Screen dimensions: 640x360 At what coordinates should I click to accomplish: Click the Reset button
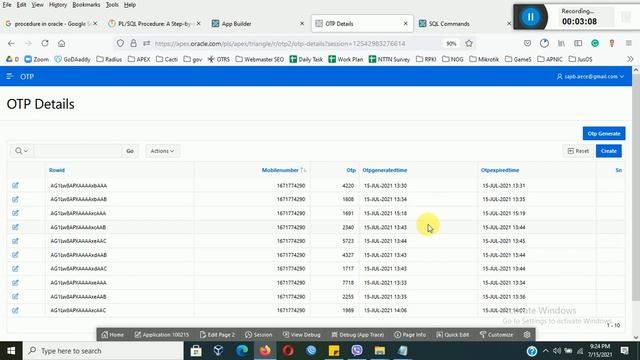[578, 151]
